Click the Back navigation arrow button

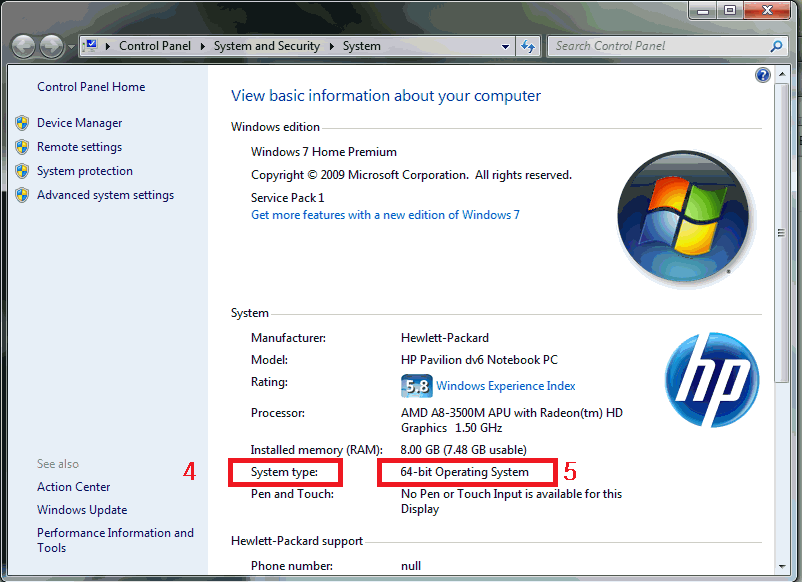pos(24,46)
